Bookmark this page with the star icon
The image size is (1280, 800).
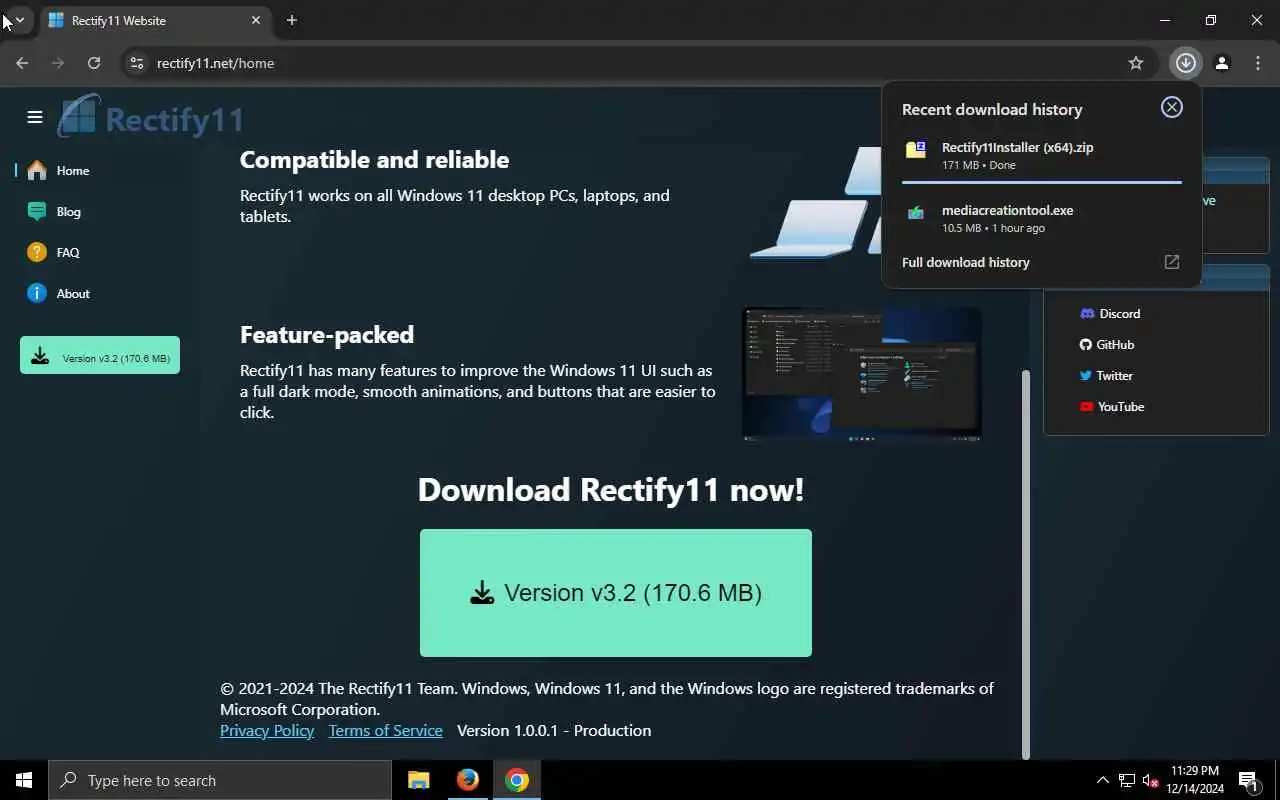(1136, 63)
